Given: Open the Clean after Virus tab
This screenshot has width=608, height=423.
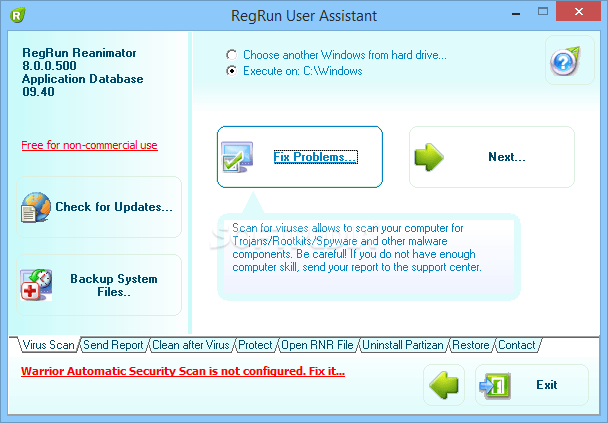Looking at the screenshot, I should pos(190,345).
